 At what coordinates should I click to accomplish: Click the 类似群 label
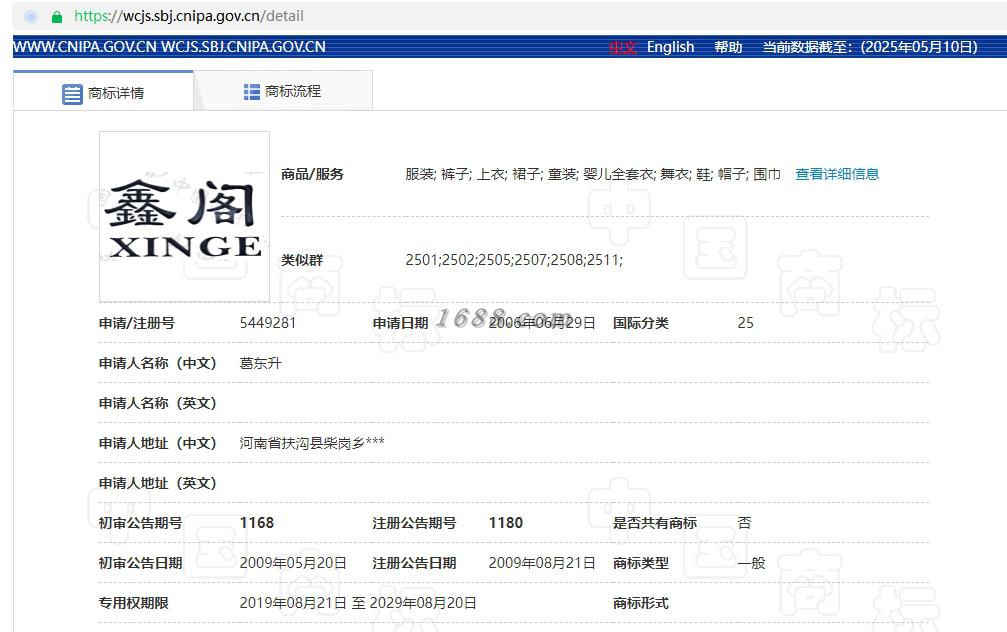(302, 260)
